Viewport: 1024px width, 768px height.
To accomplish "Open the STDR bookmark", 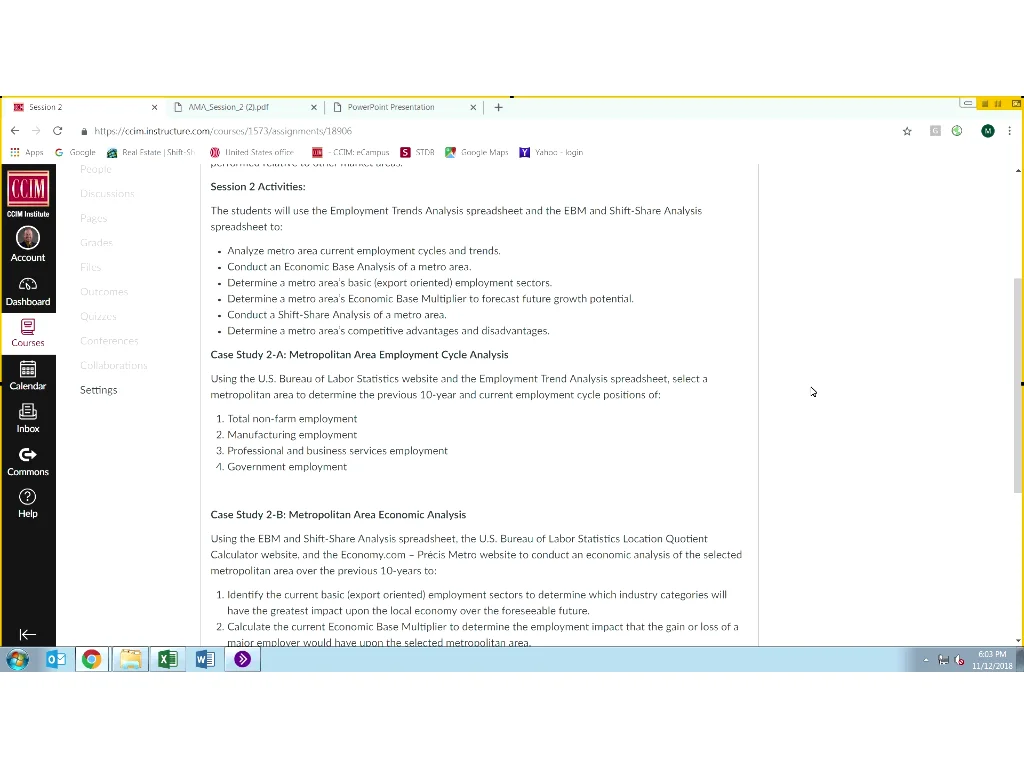I will click(x=418, y=152).
